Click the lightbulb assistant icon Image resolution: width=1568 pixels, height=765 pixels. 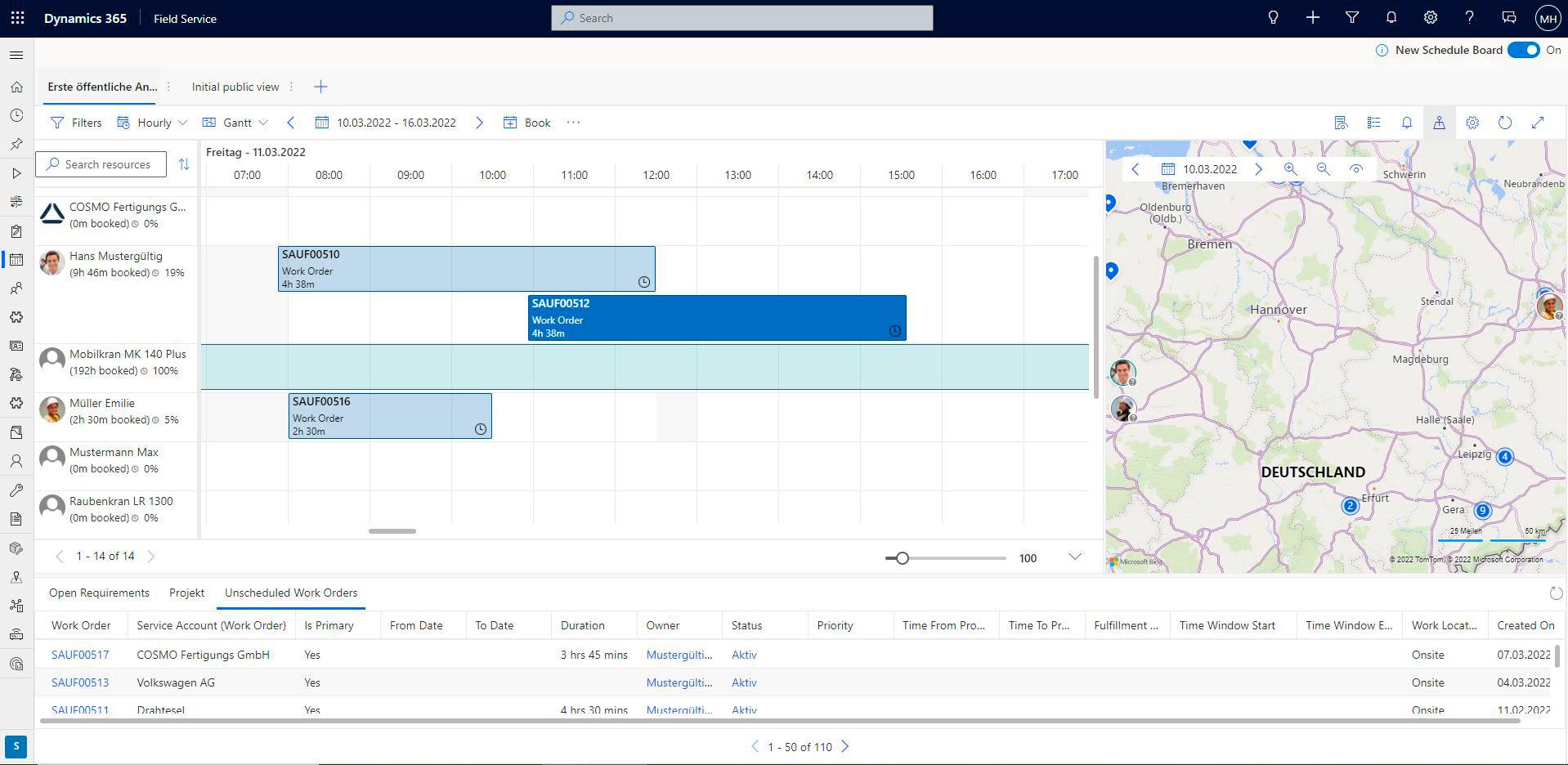(1273, 18)
